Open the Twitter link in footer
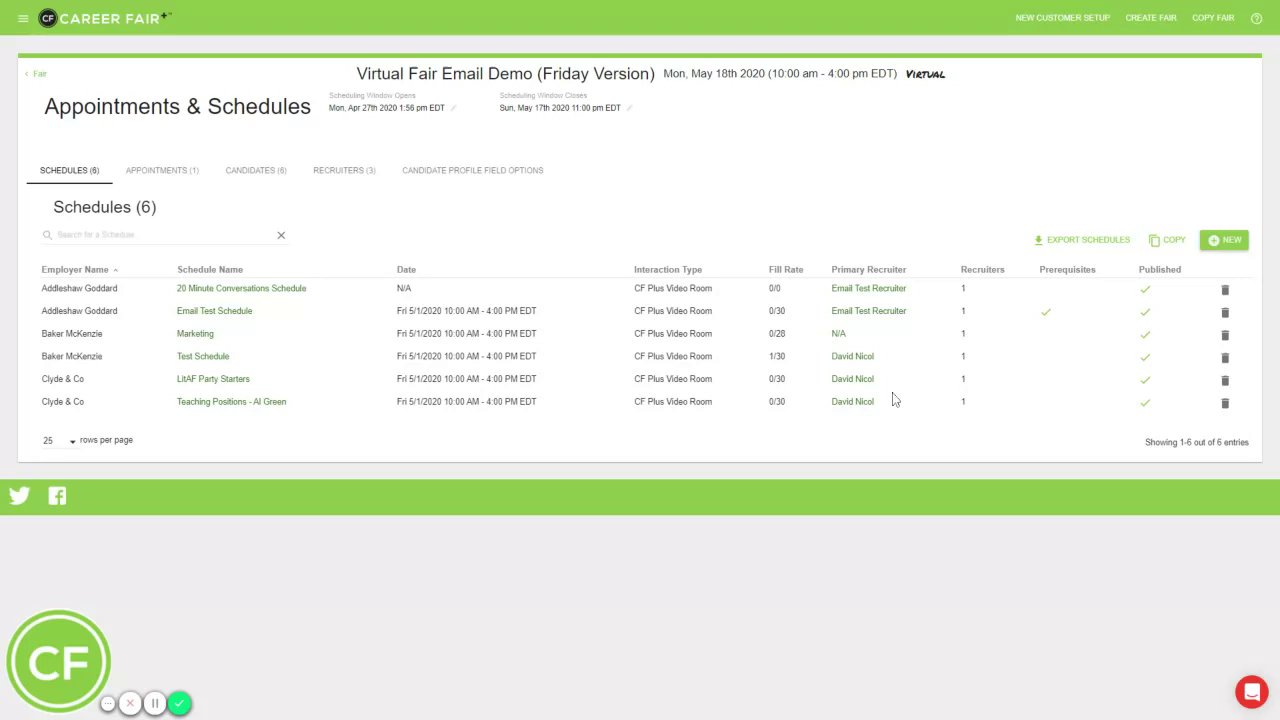This screenshot has width=1280, height=720. [x=19, y=496]
